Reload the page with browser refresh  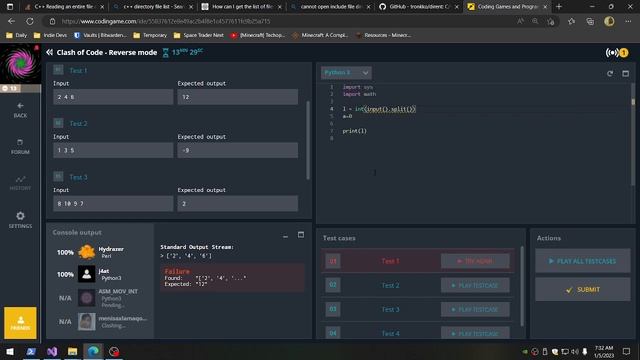[x=30, y=21]
